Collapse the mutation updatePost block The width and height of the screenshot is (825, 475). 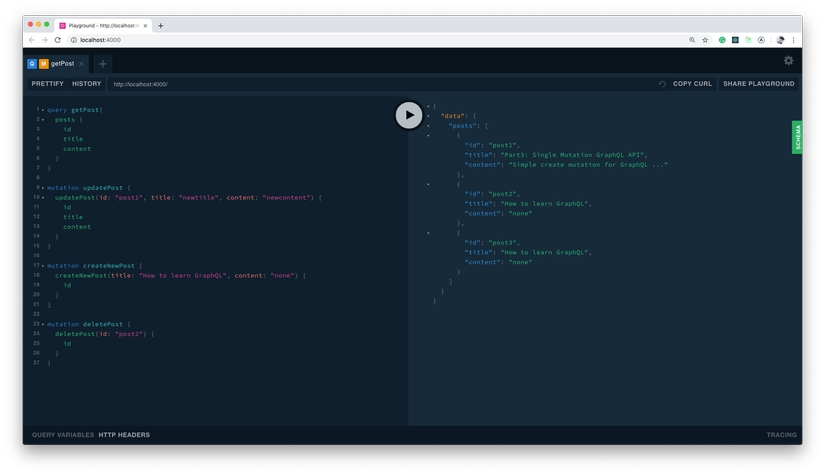click(43, 188)
